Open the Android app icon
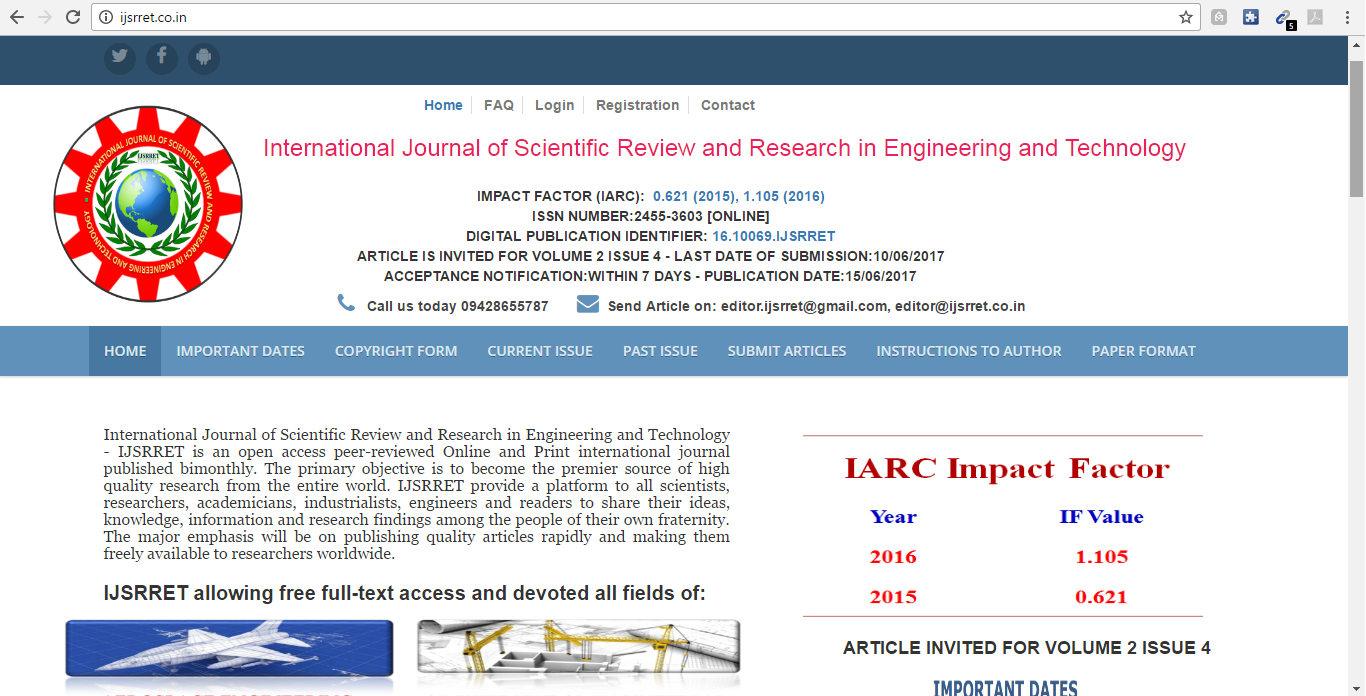 click(x=204, y=58)
